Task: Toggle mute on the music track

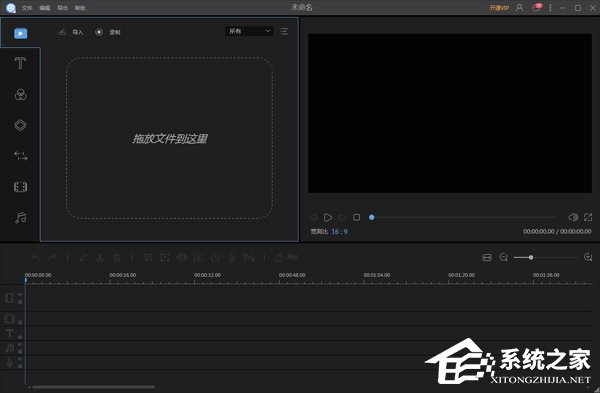Action: click(20, 344)
